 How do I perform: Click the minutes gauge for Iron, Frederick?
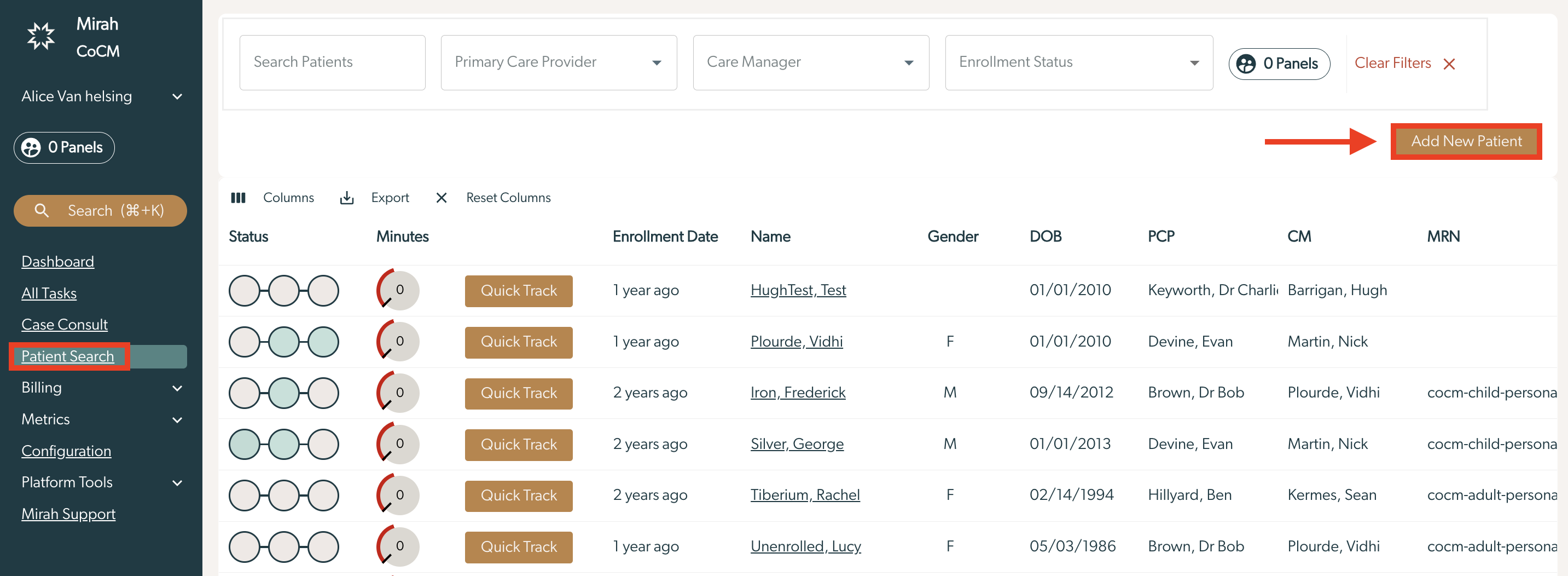pos(398,393)
